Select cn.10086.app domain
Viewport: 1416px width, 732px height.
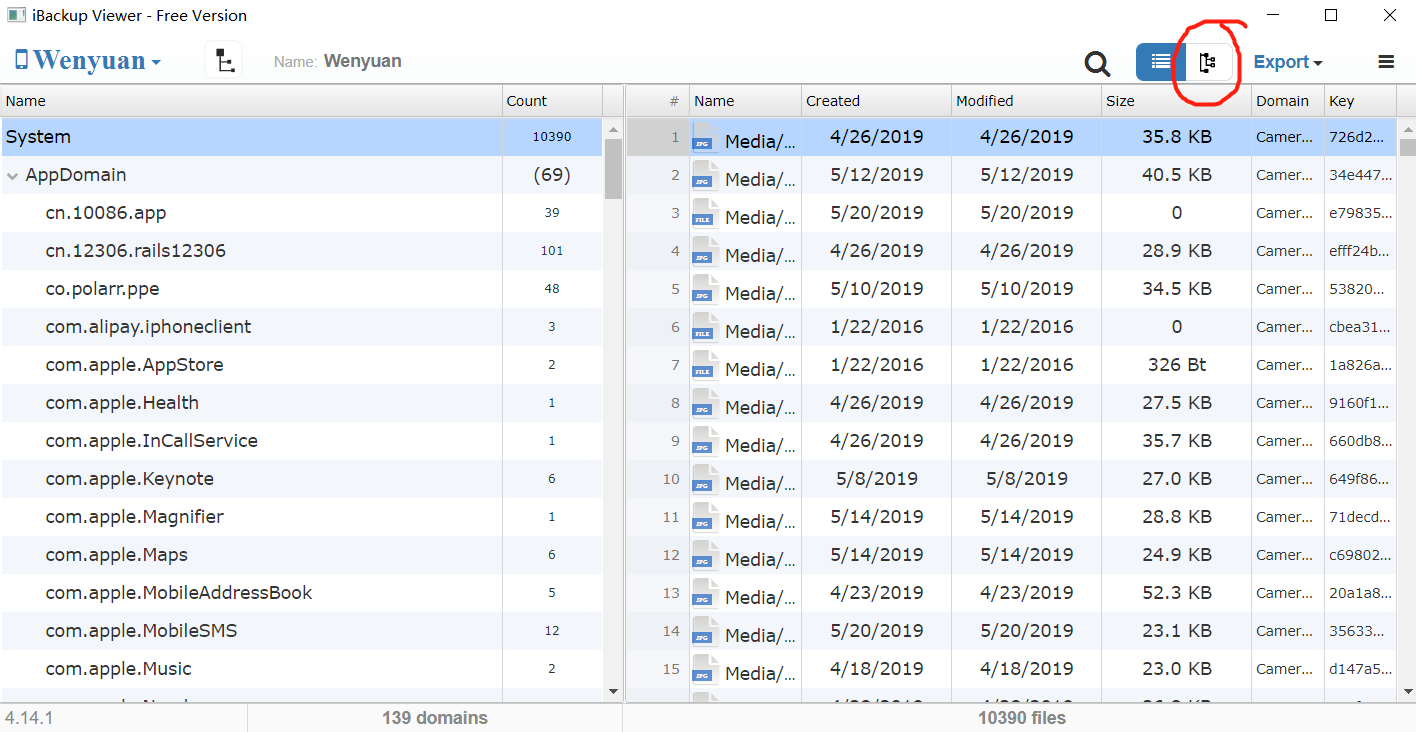coord(301,213)
